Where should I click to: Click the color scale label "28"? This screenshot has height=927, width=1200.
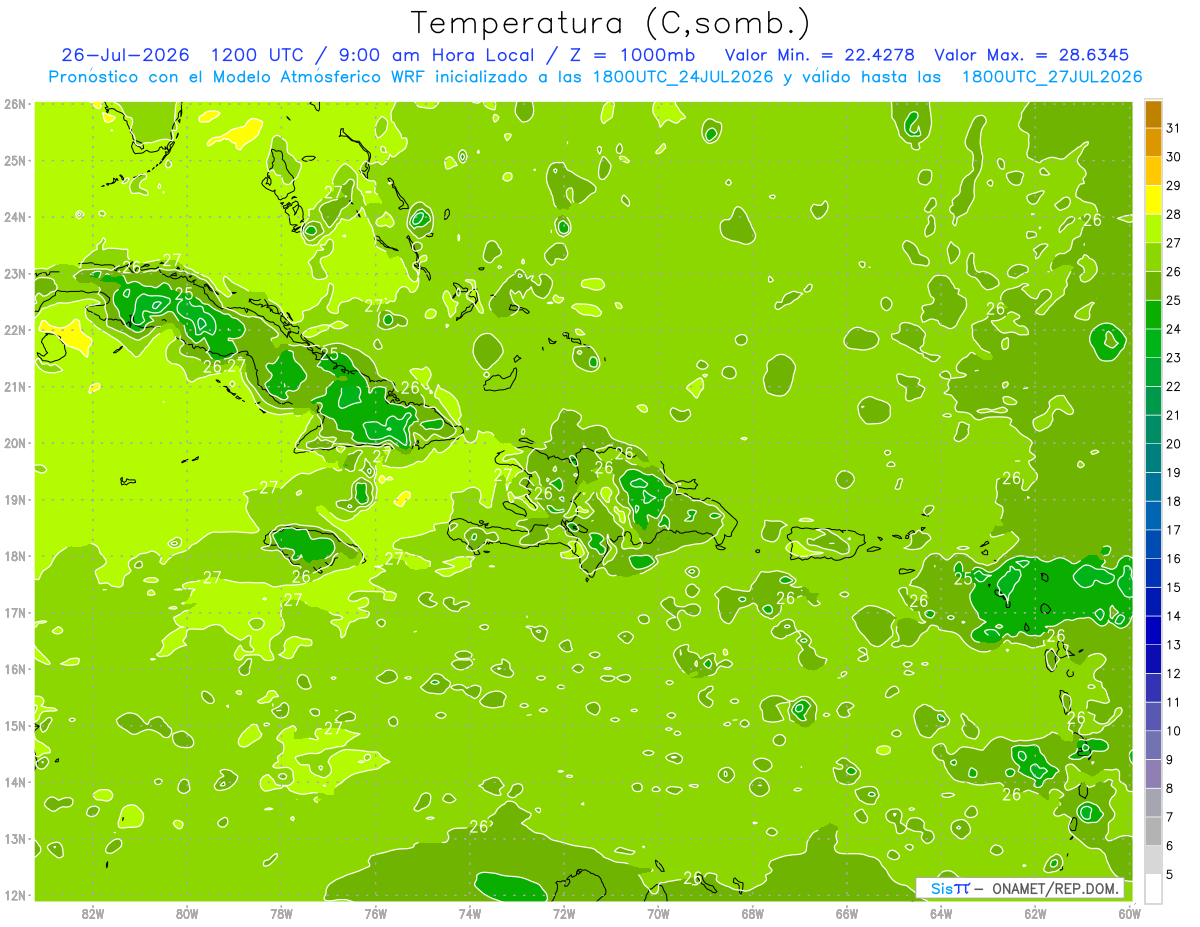click(1174, 215)
